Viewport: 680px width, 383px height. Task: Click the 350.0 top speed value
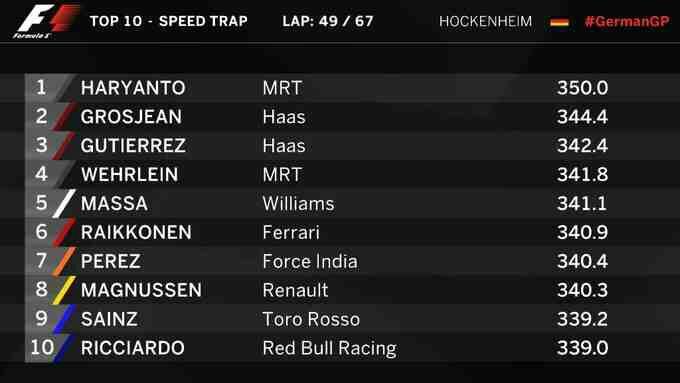click(582, 88)
